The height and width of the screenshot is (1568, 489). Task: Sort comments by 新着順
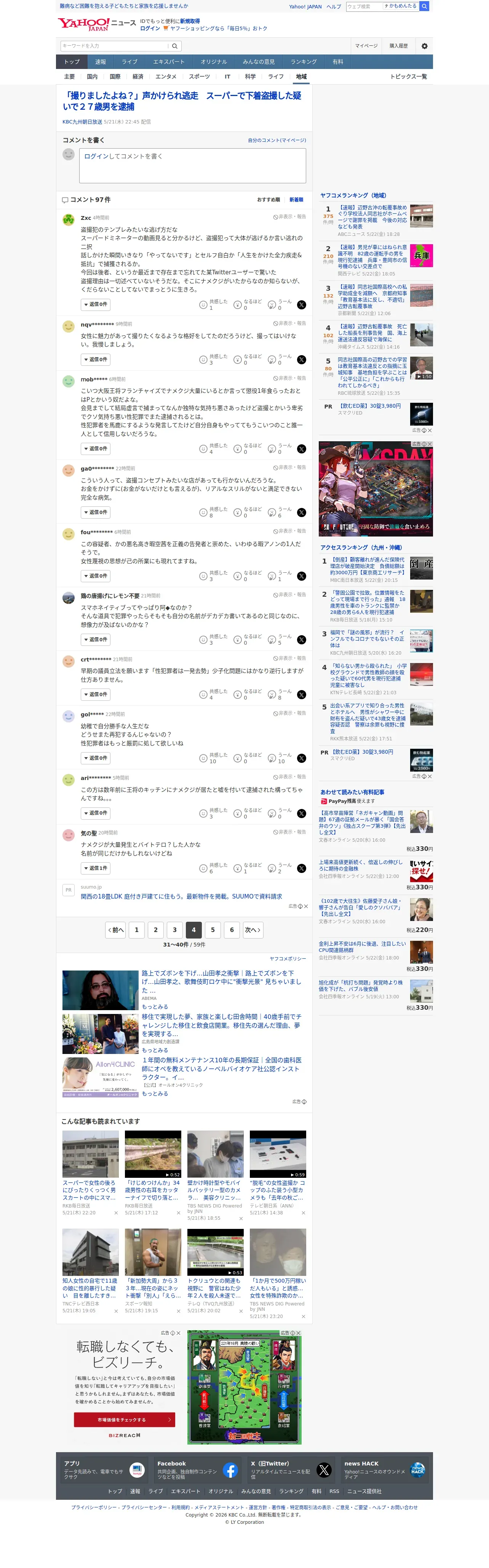(296, 200)
